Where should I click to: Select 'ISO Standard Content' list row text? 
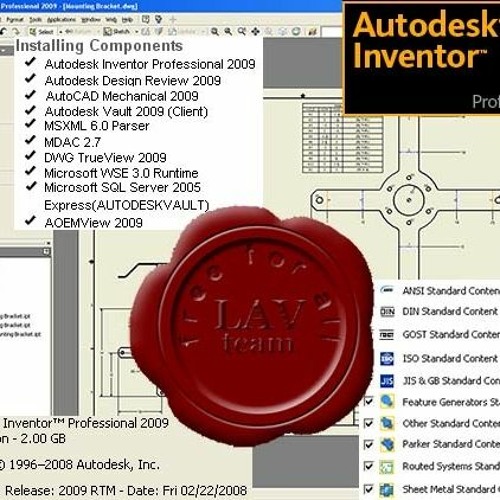450,358
